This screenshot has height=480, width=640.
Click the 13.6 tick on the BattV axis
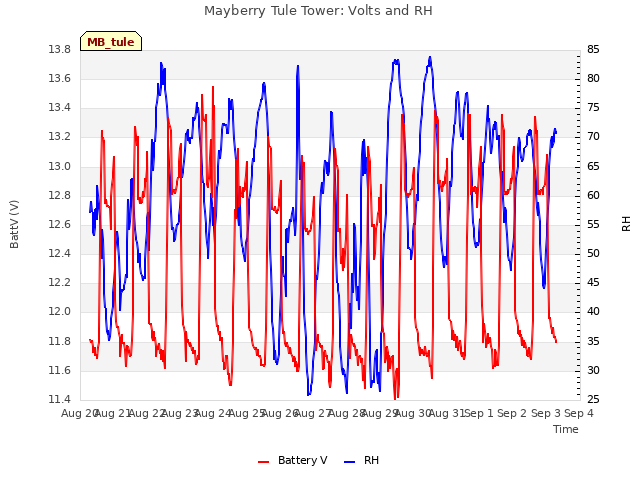(x=60, y=79)
